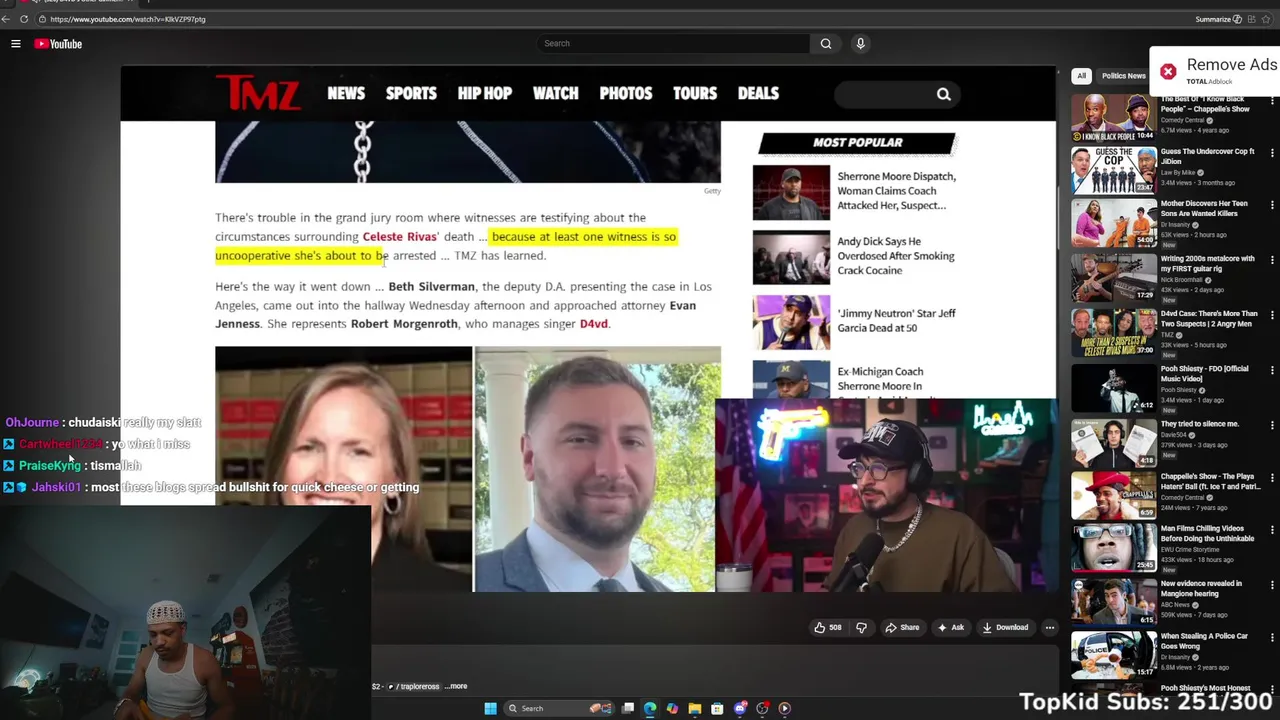
Task: Select the Politics News filter chip
Action: pyautogui.click(x=1123, y=76)
